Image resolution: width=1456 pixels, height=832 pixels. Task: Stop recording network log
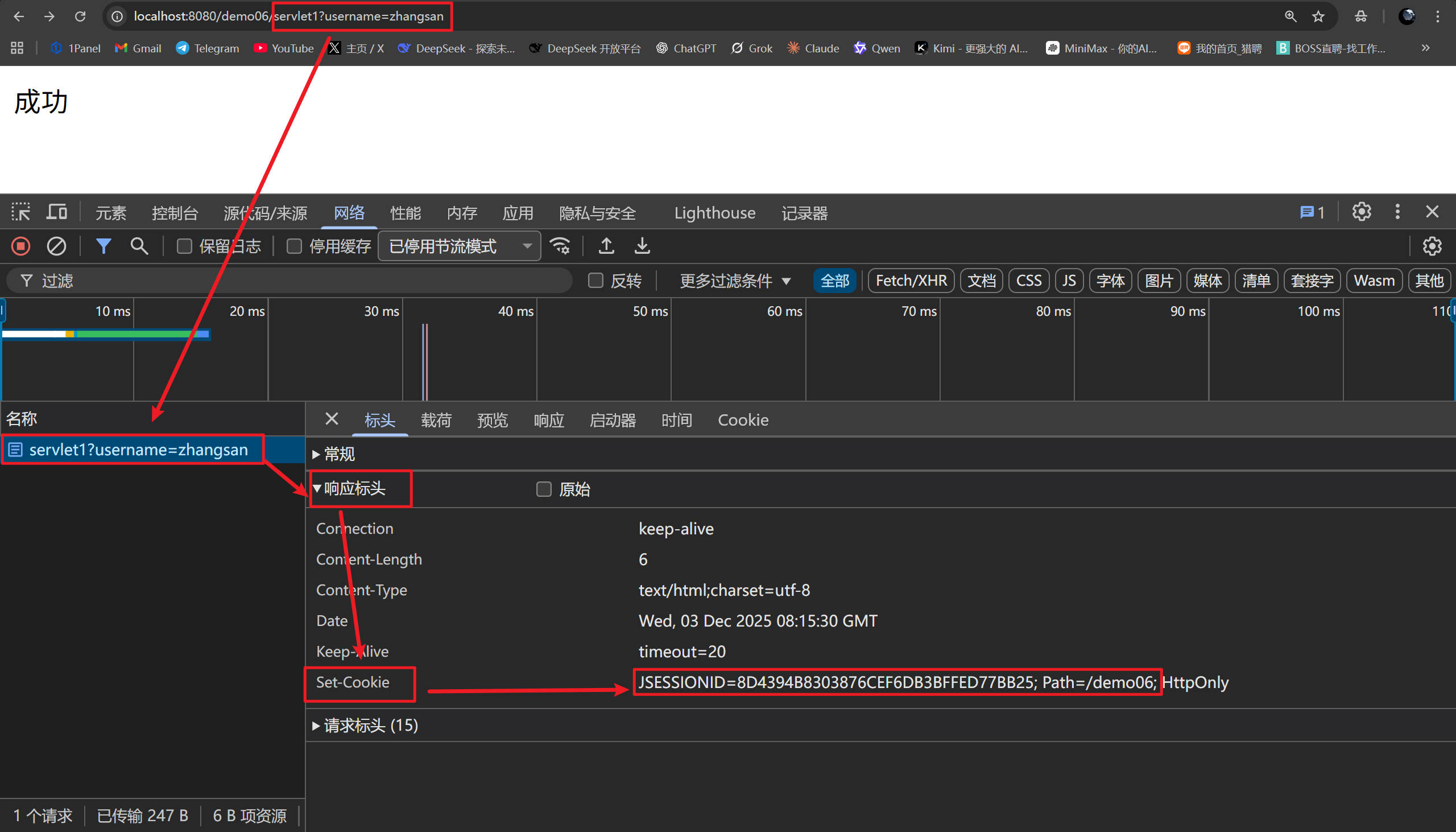(20, 246)
